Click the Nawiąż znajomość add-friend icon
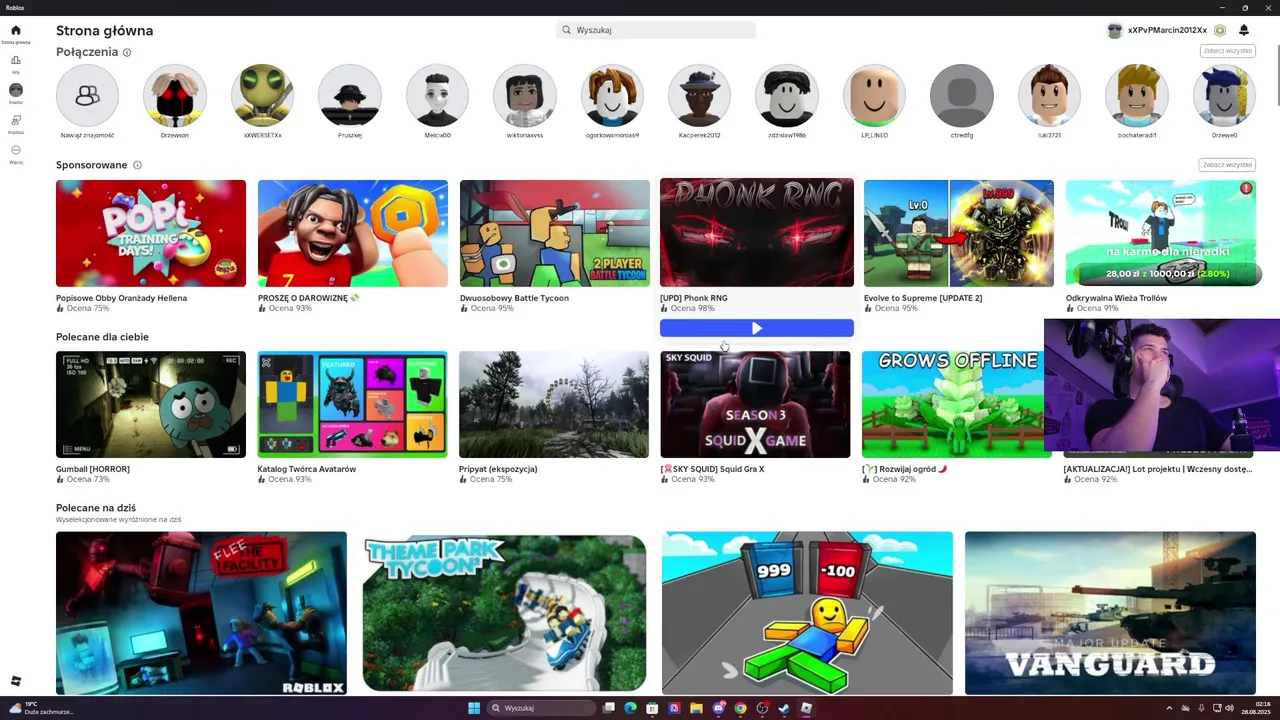 click(87, 96)
